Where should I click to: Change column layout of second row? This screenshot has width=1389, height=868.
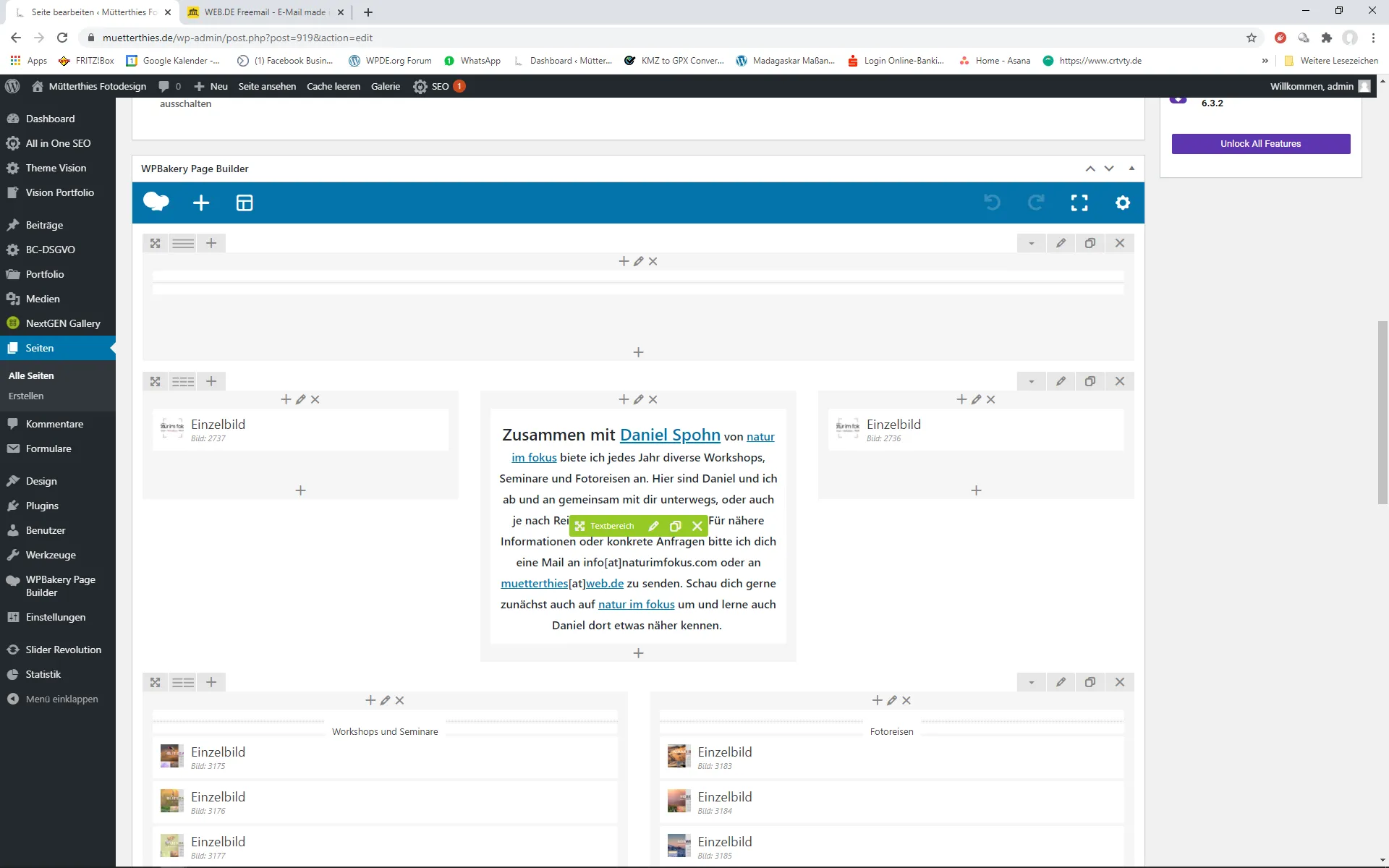pos(183,381)
